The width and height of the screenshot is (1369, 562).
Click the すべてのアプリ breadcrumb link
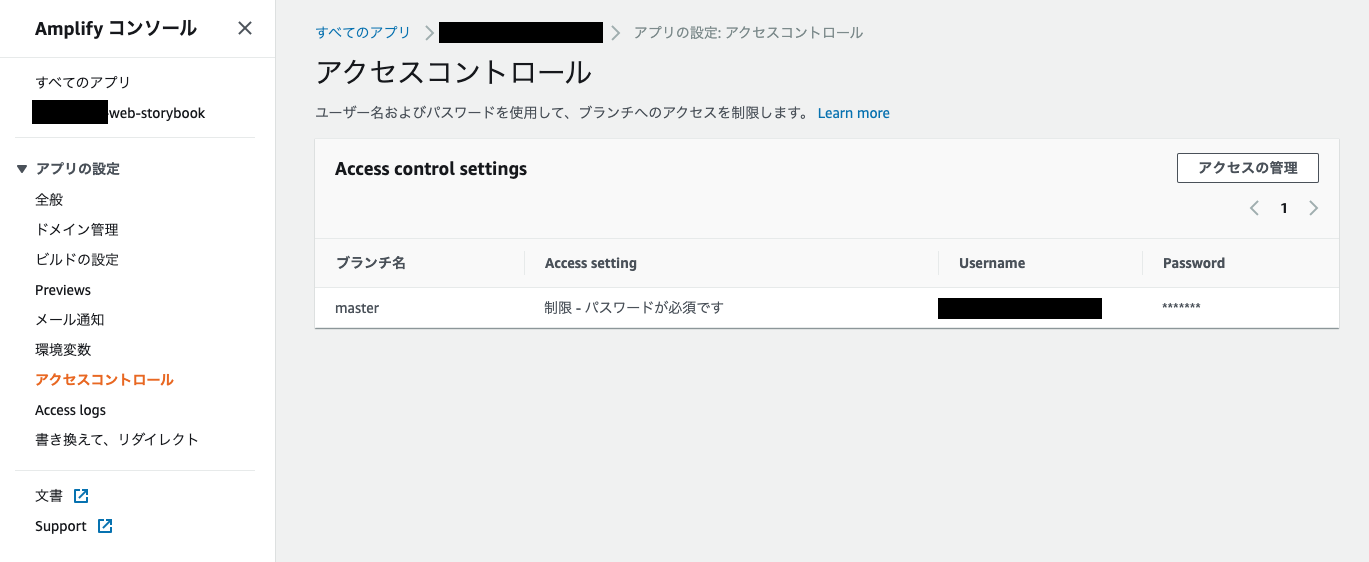363,32
